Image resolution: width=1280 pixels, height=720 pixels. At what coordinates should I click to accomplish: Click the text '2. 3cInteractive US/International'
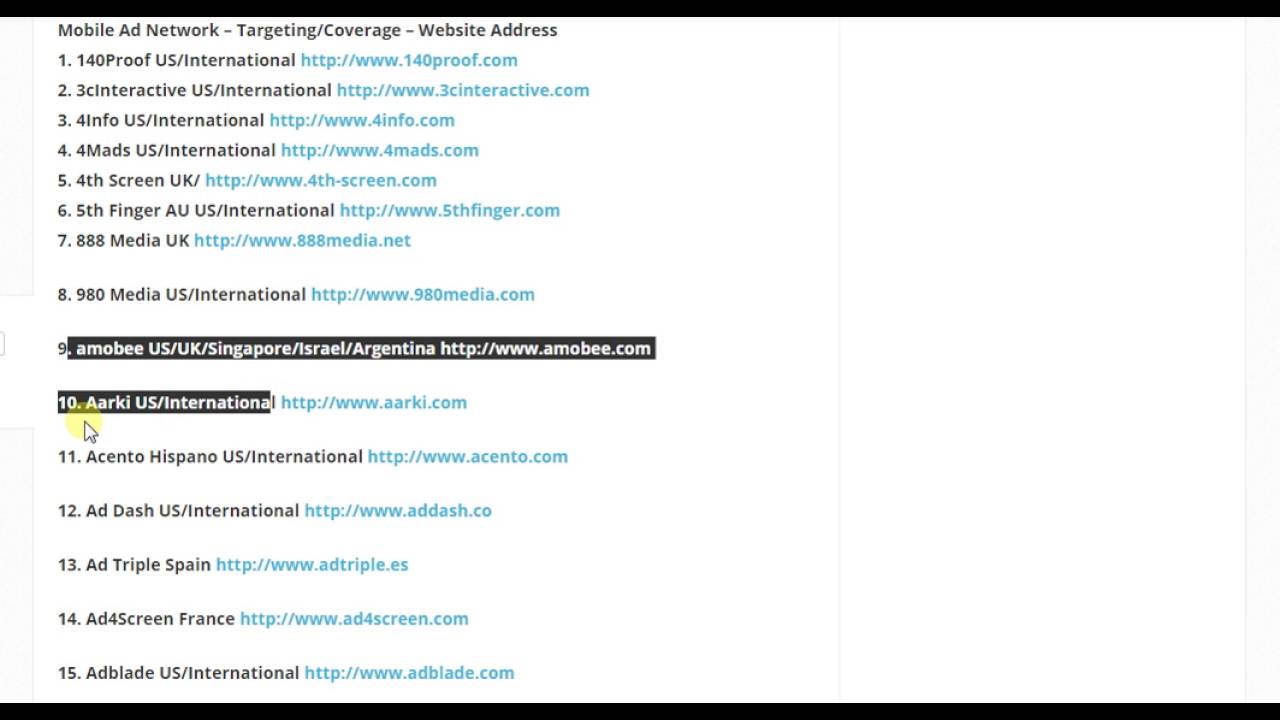pyautogui.click(x=194, y=90)
